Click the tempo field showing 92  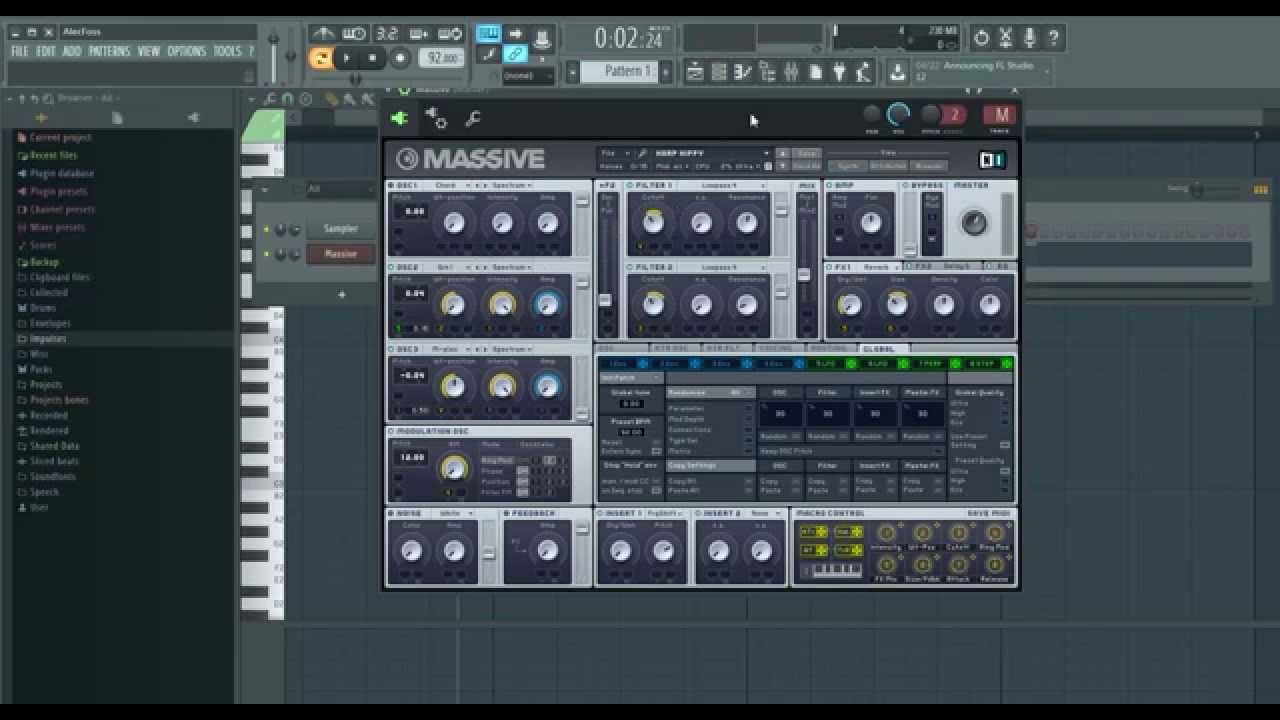pos(441,58)
